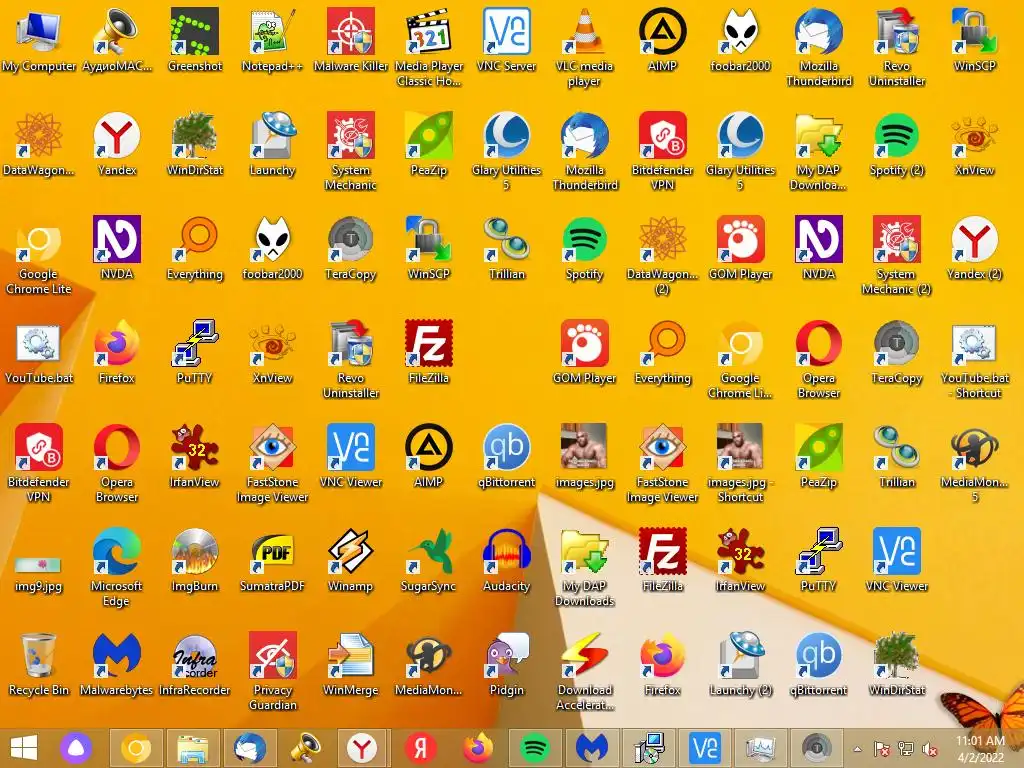The height and width of the screenshot is (768, 1024).
Task: Select the Yandex (2) desktop icon
Action: pyautogui.click(x=974, y=249)
